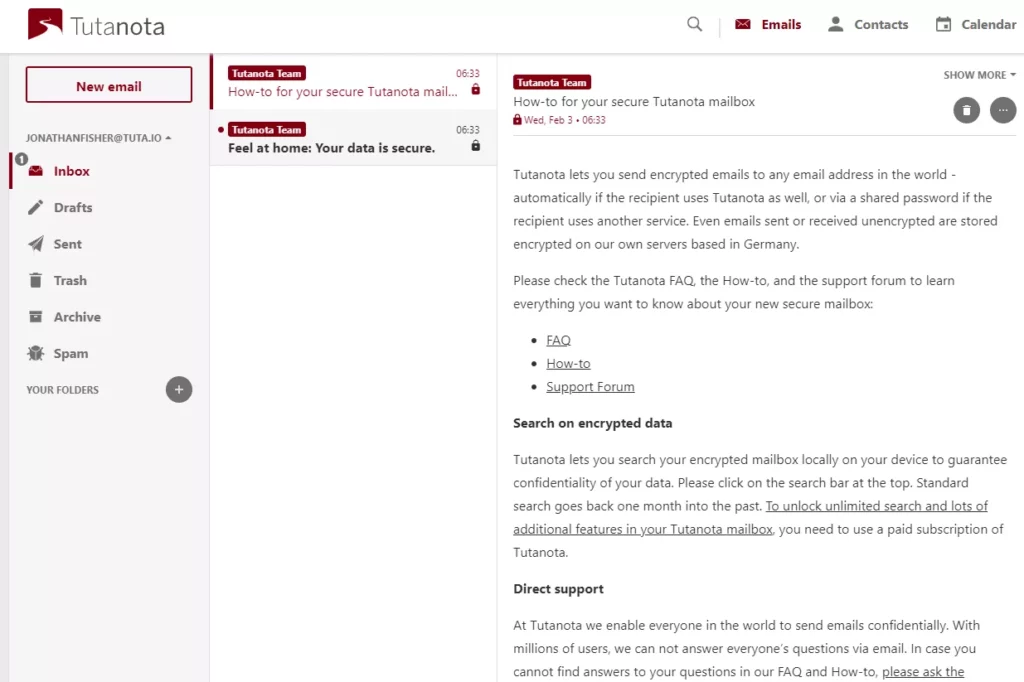The image size is (1024, 682).
Task: Open the Drafts folder
Action: (72, 208)
